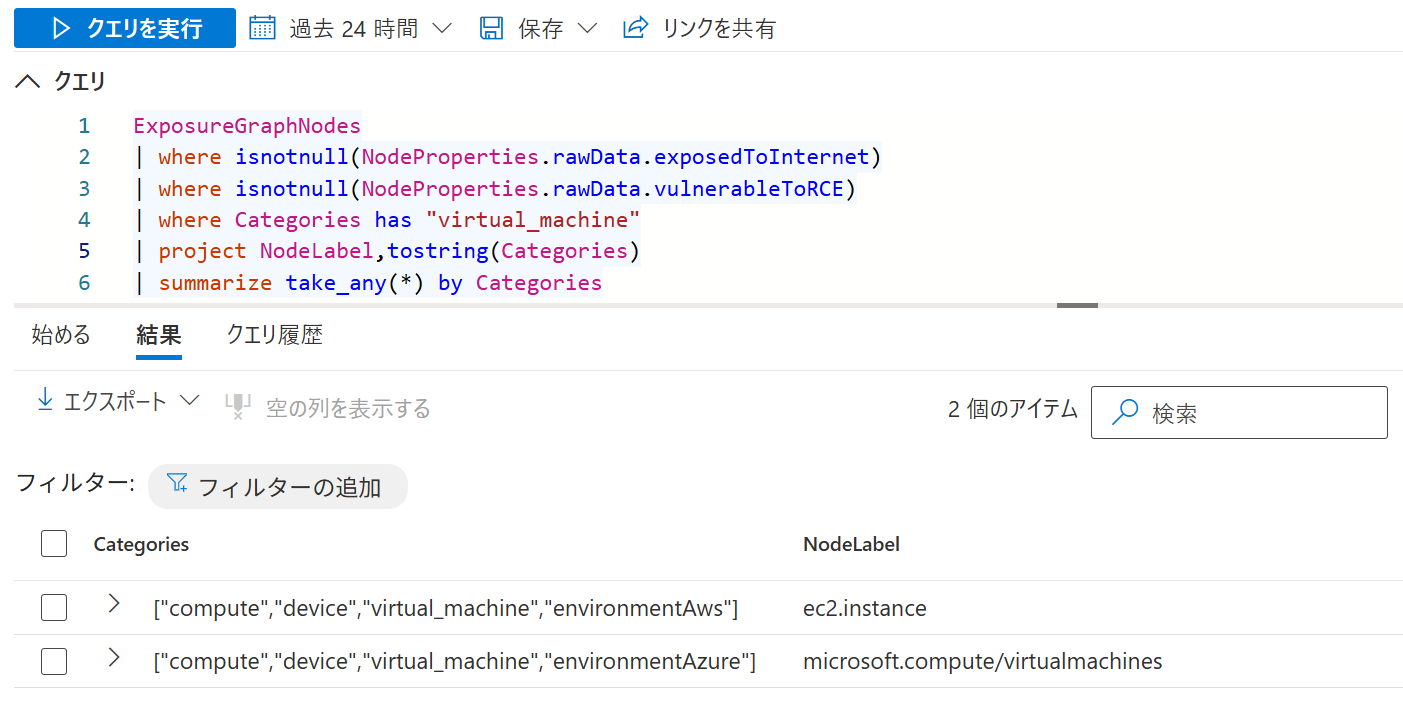Expand the environmentAws row chevron

pyautogui.click(x=114, y=603)
